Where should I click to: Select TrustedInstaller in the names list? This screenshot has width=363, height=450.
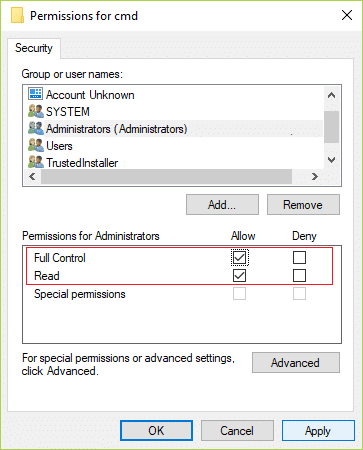[x=82, y=163]
